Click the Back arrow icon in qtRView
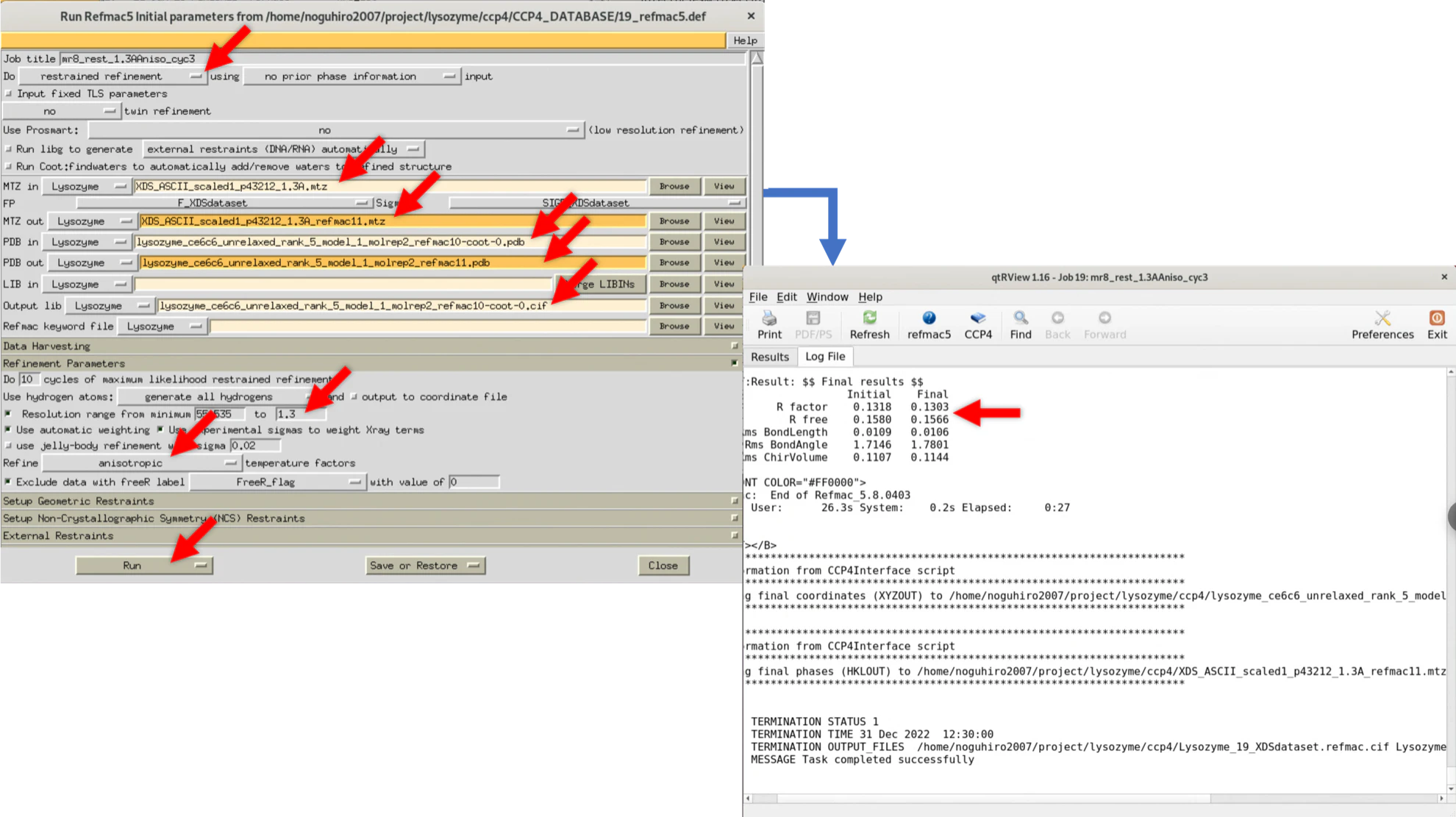The height and width of the screenshot is (817, 1456). 1057,324
